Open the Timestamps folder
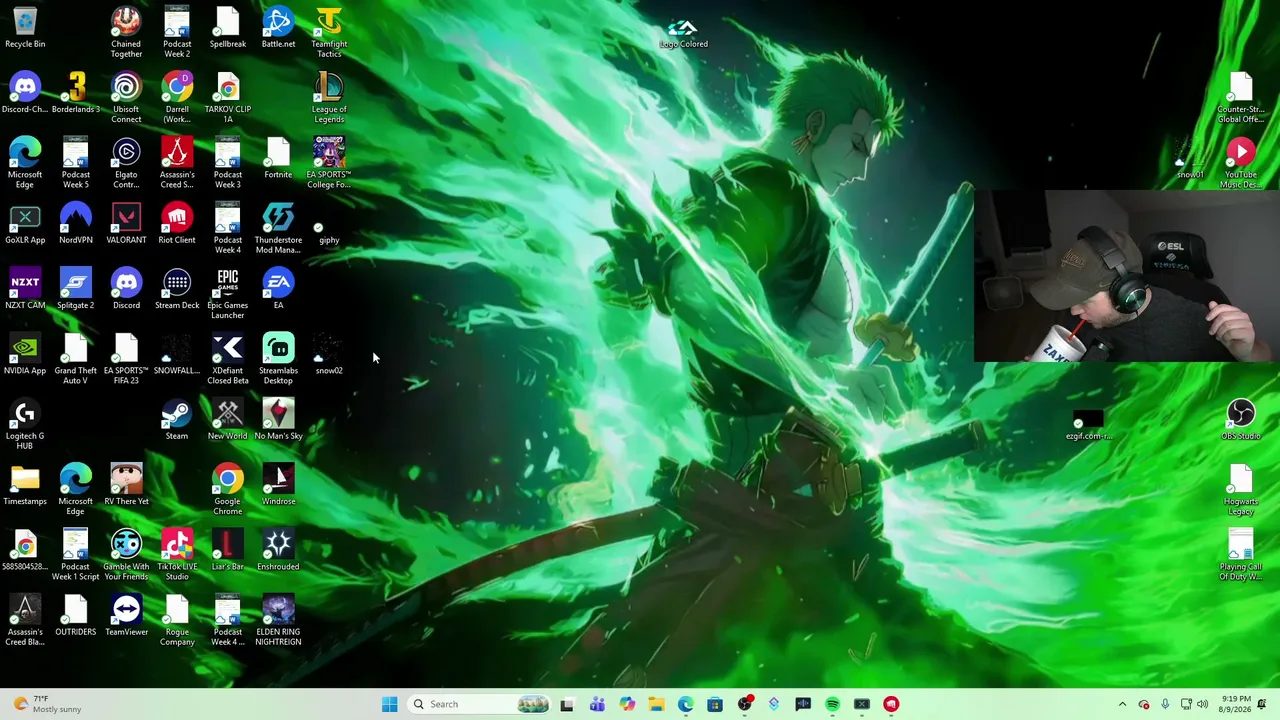 click(25, 485)
